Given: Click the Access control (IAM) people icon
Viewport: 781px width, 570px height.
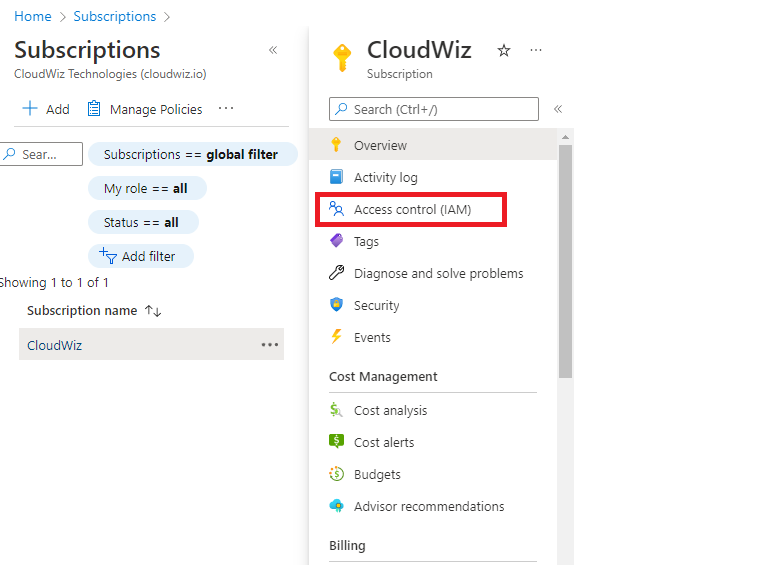Looking at the screenshot, I should pos(337,210).
